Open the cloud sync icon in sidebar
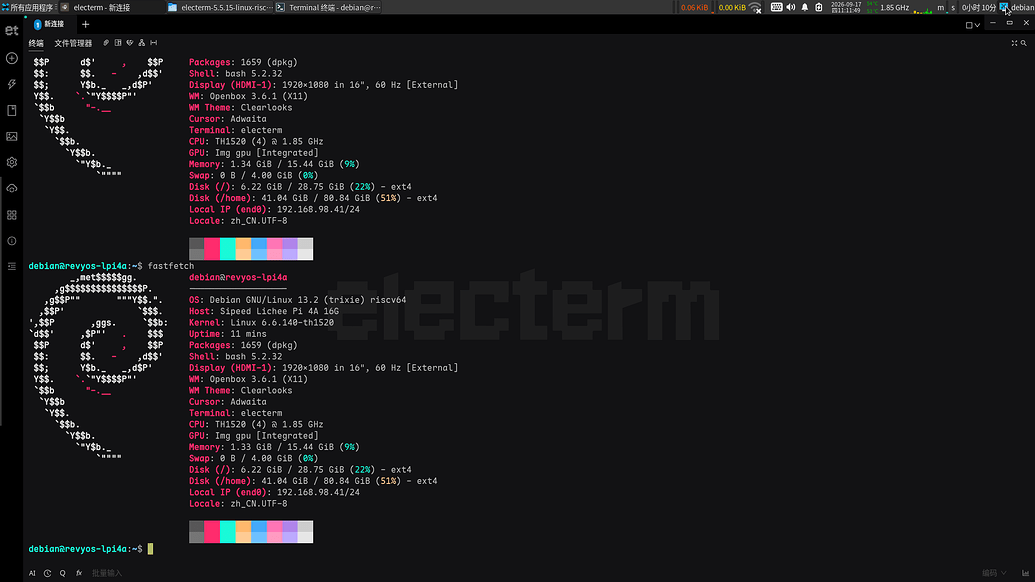The image size is (1035, 582). click(11, 189)
